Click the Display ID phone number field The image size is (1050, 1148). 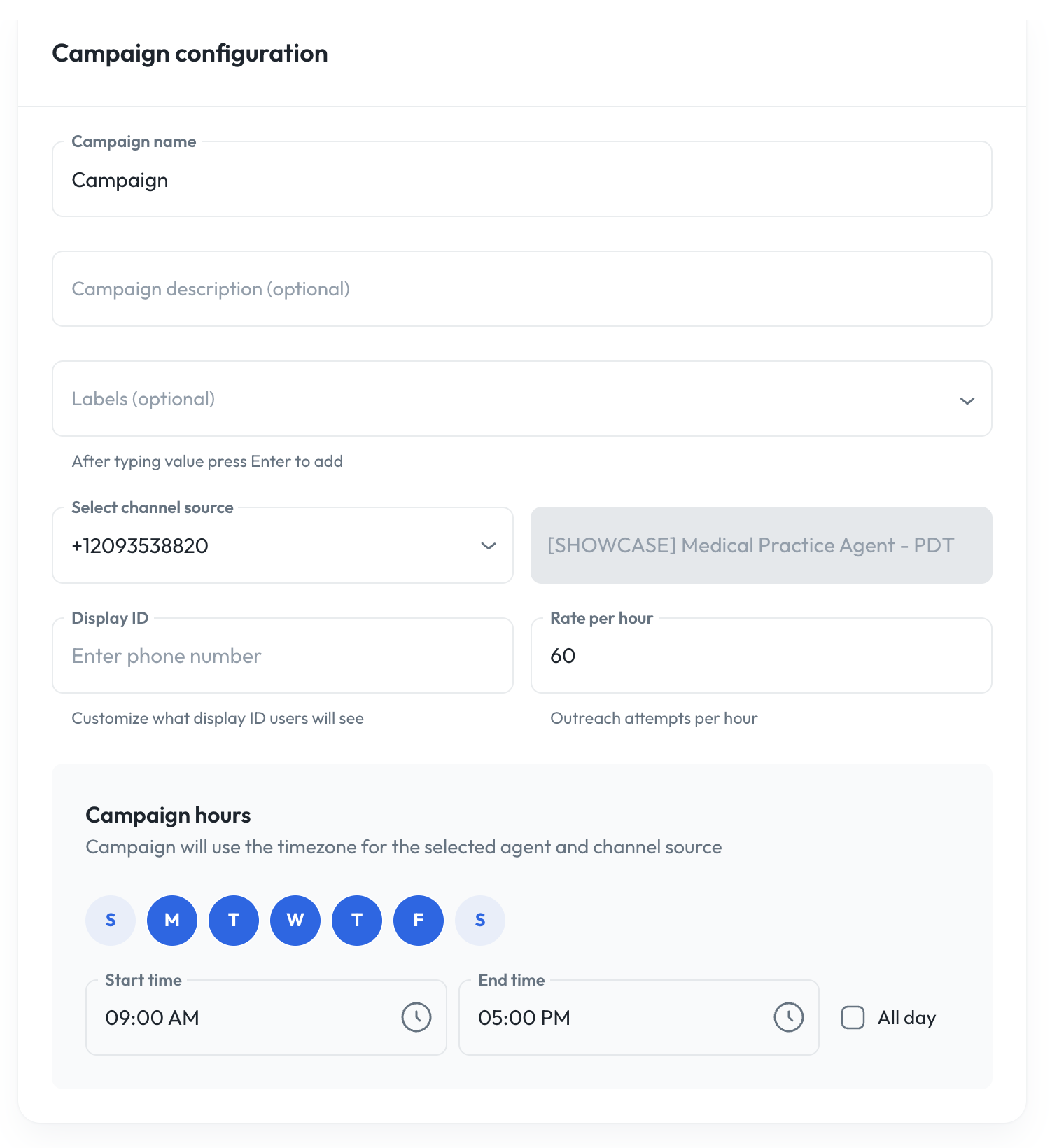[x=283, y=656]
